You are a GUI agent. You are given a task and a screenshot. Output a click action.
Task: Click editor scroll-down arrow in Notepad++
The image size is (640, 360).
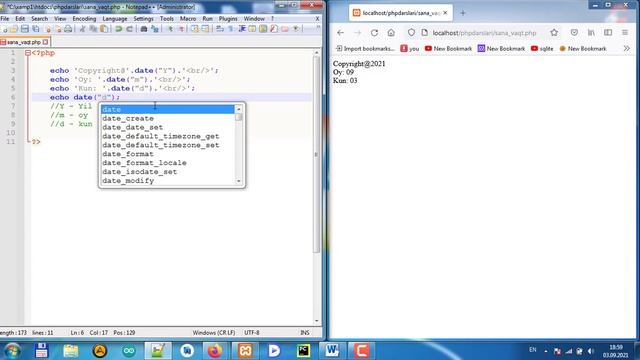point(316,321)
